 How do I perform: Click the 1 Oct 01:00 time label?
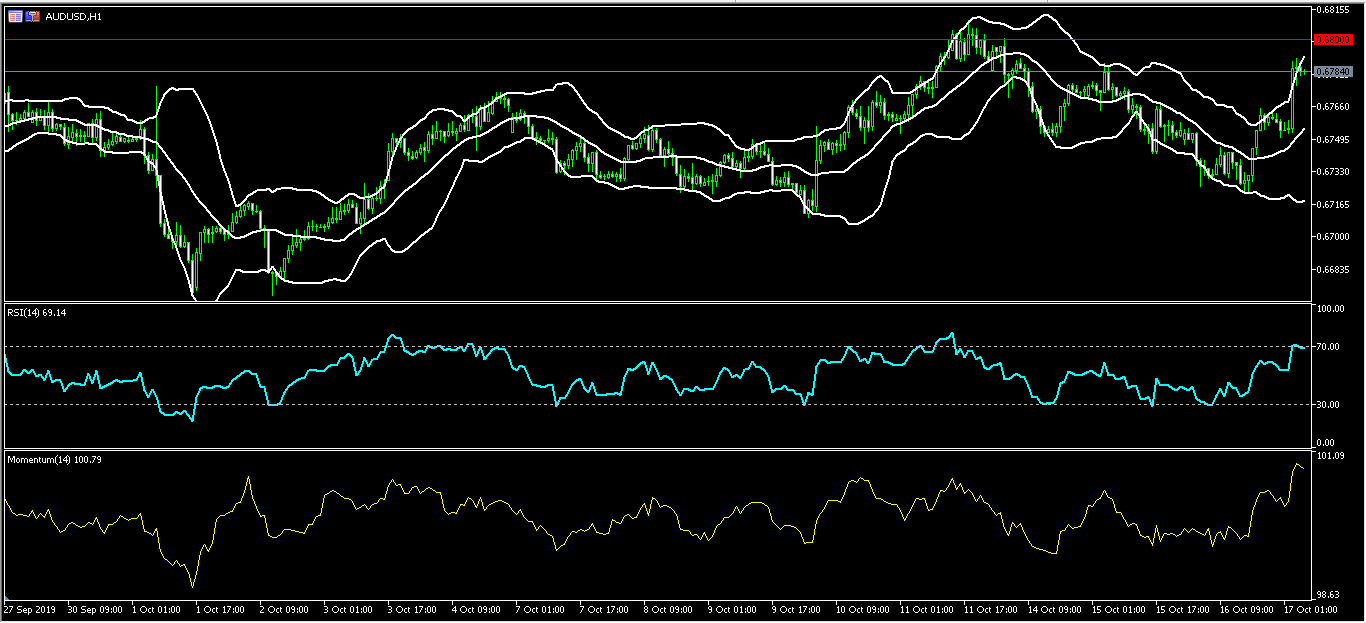(x=156, y=608)
